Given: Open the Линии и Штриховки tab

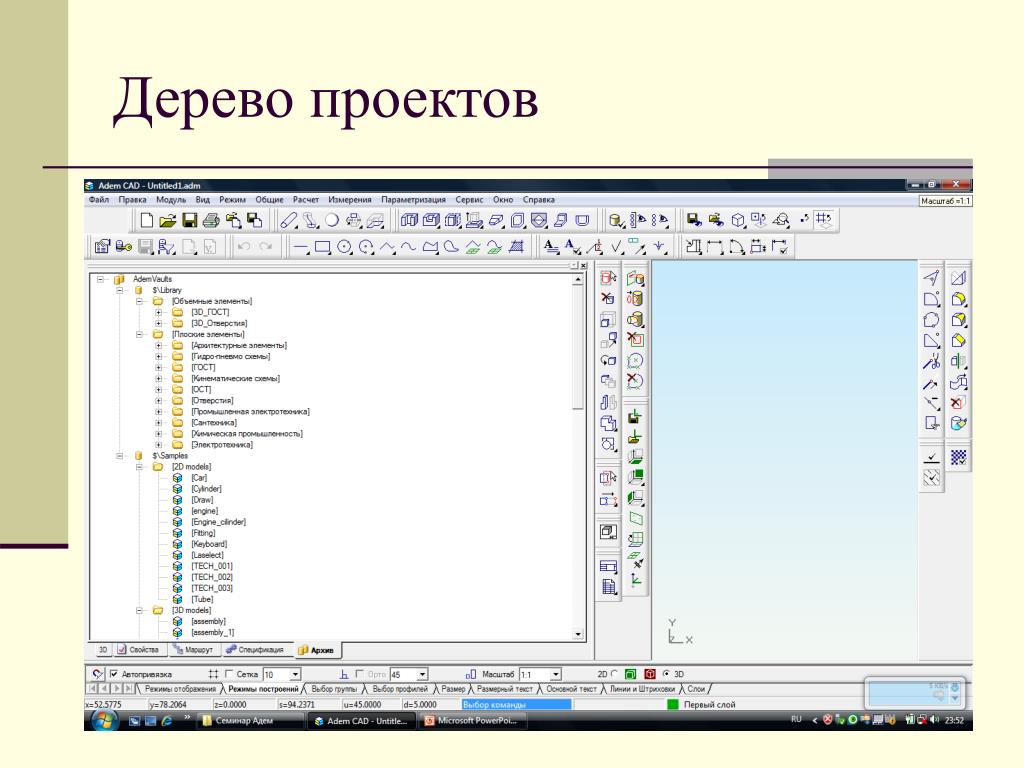Looking at the screenshot, I should click(642, 689).
